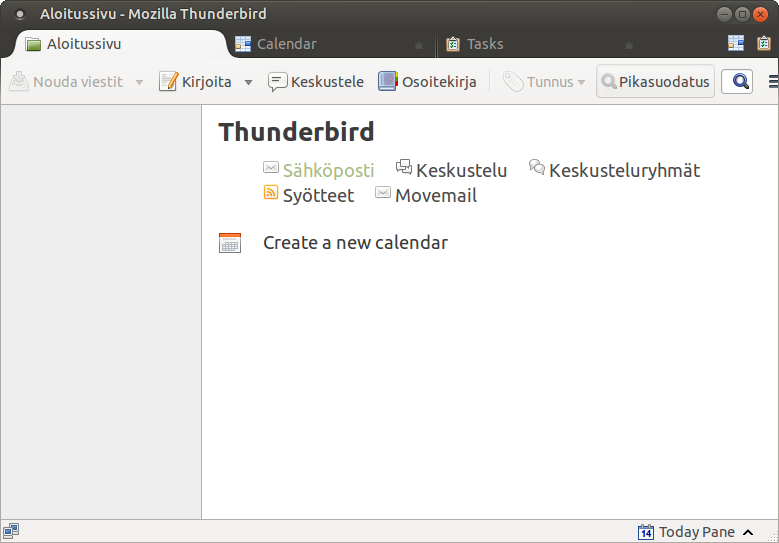Viewport: 779px width, 543px height.
Task: Click the calendar icon at tab bar right
Action: pyautogui.click(x=736, y=43)
